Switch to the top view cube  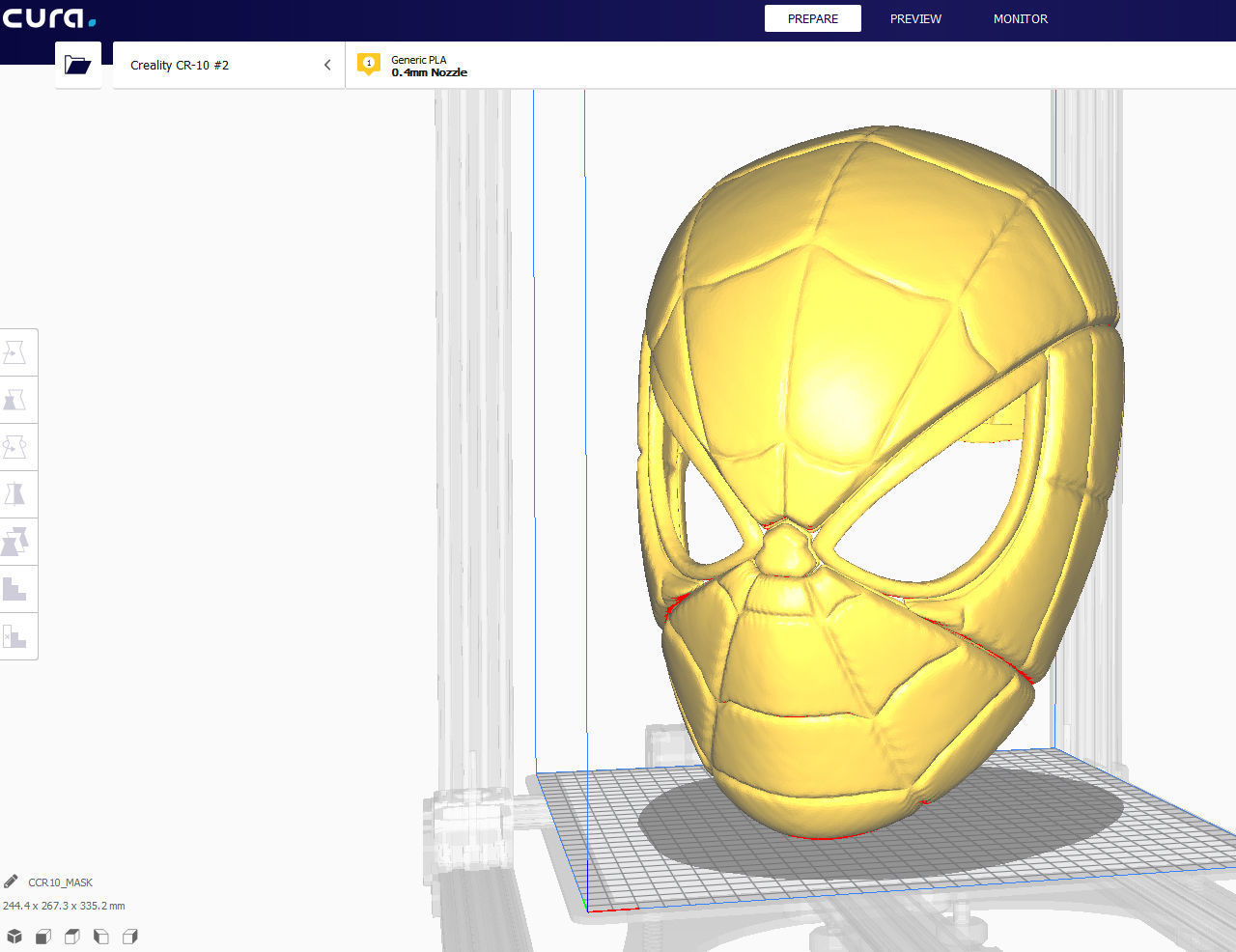coord(72,937)
